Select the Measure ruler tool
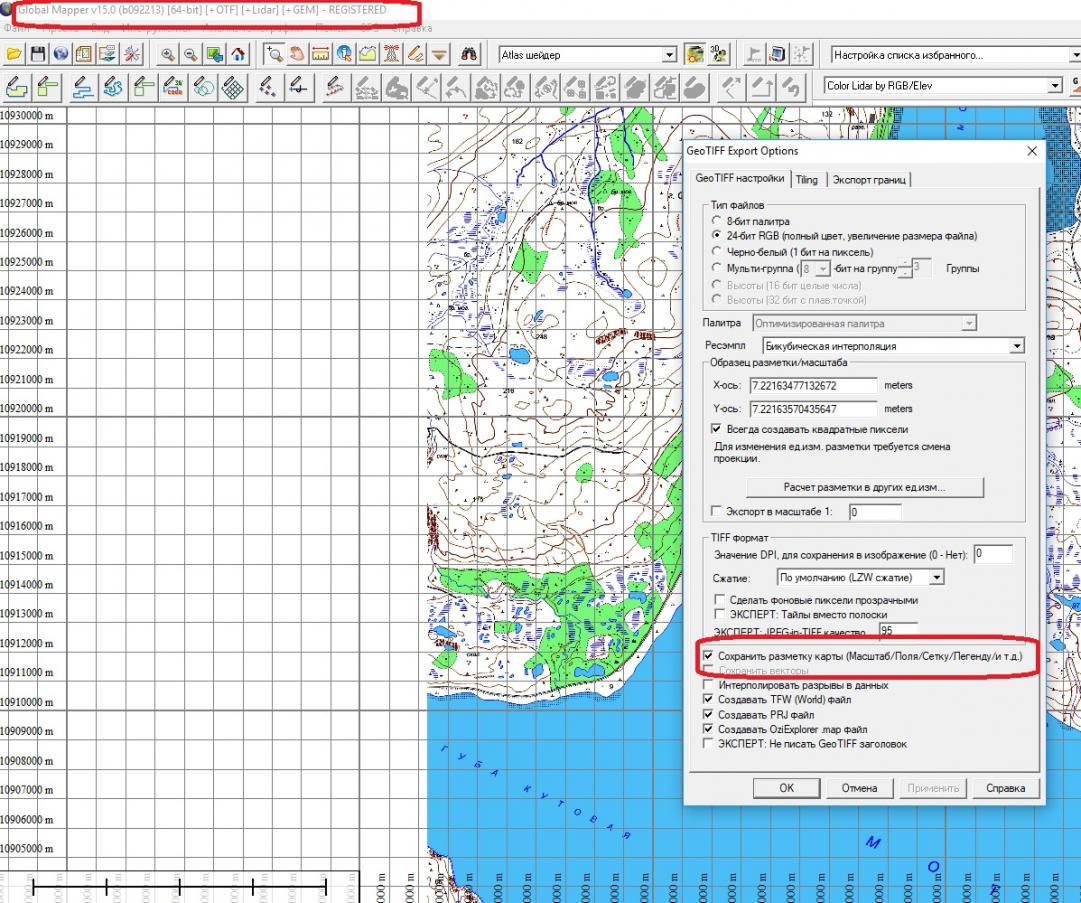 tap(321, 55)
